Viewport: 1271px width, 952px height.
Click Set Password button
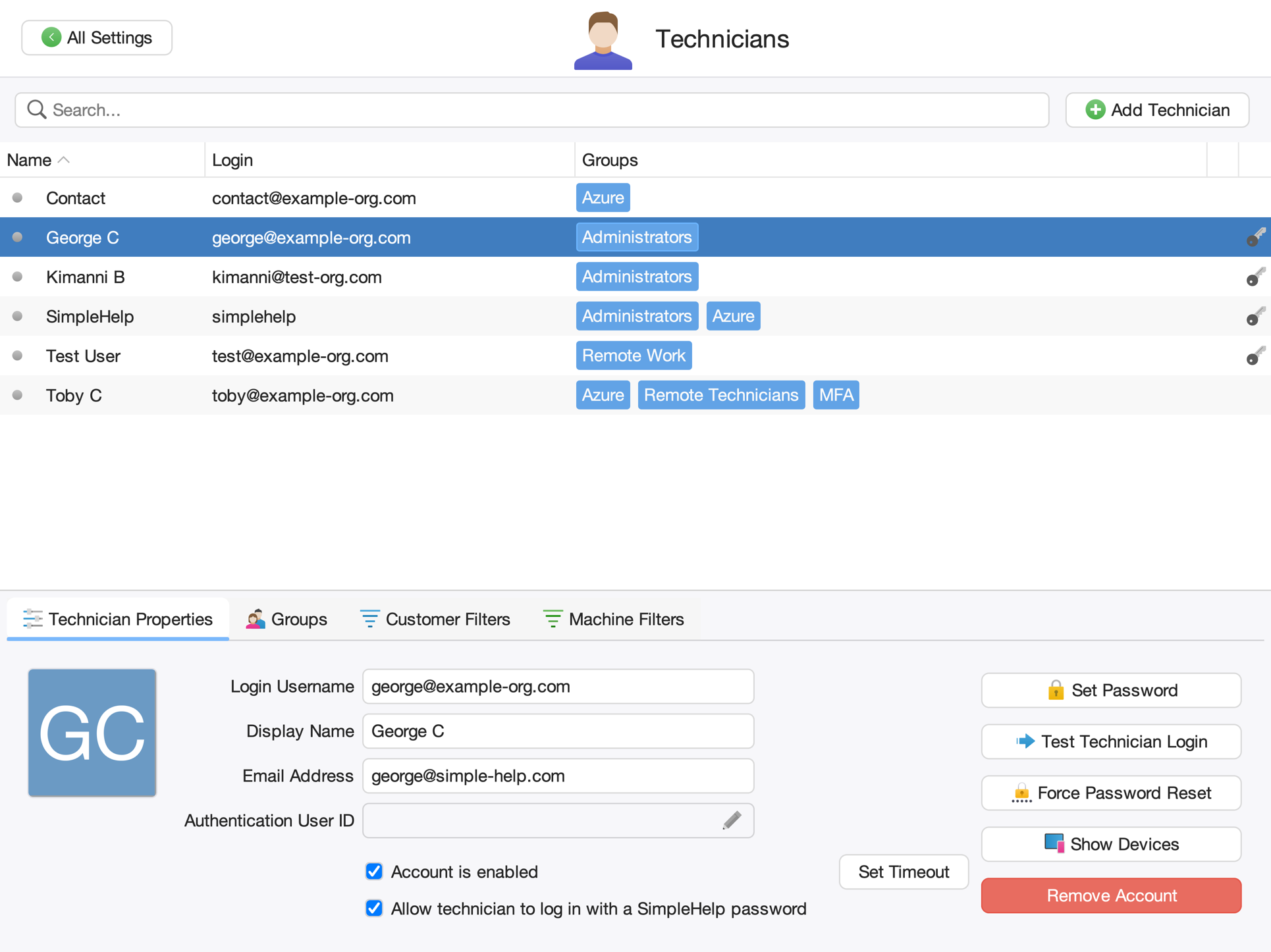tap(1111, 690)
